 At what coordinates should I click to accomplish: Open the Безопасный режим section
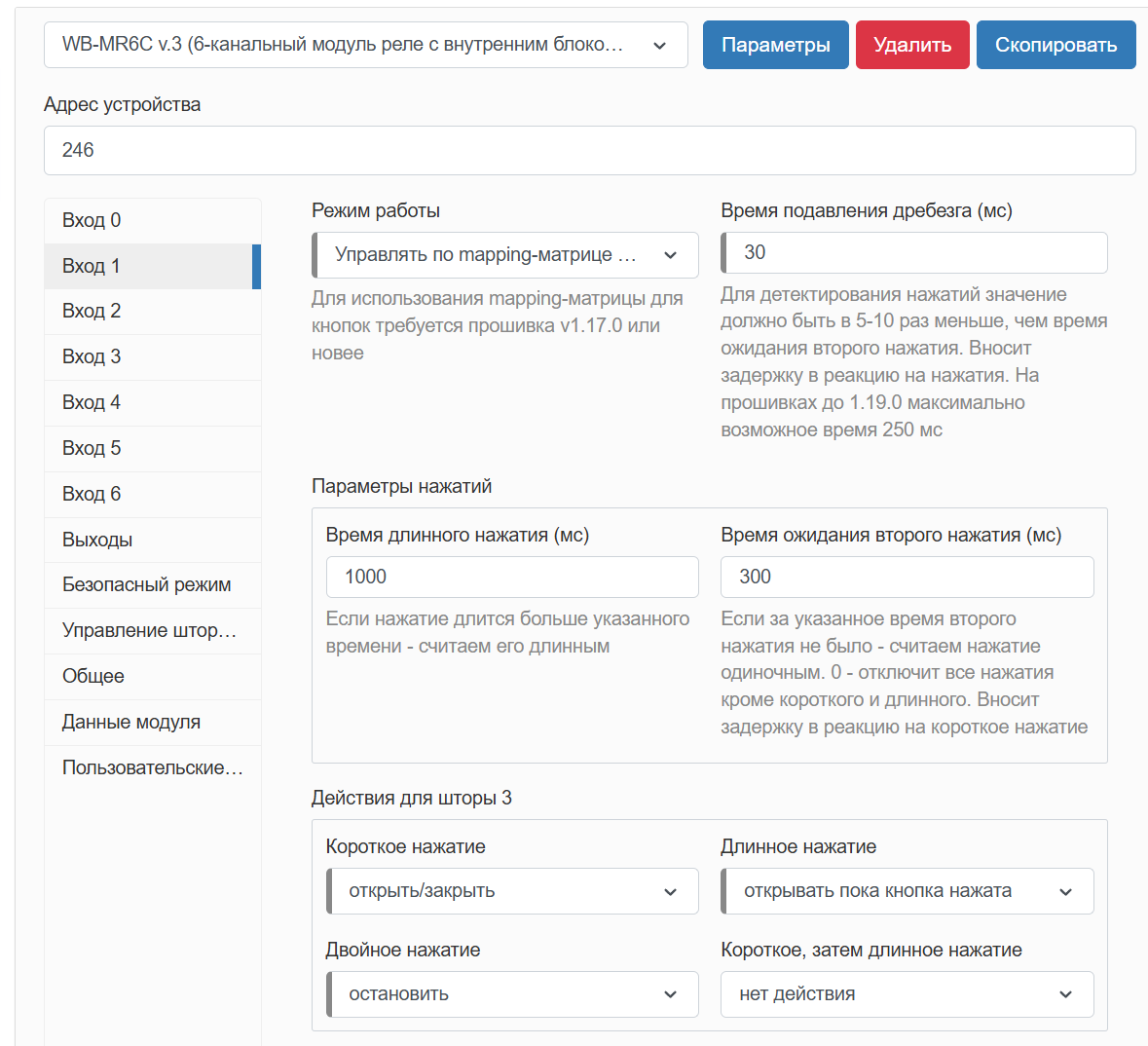152,584
